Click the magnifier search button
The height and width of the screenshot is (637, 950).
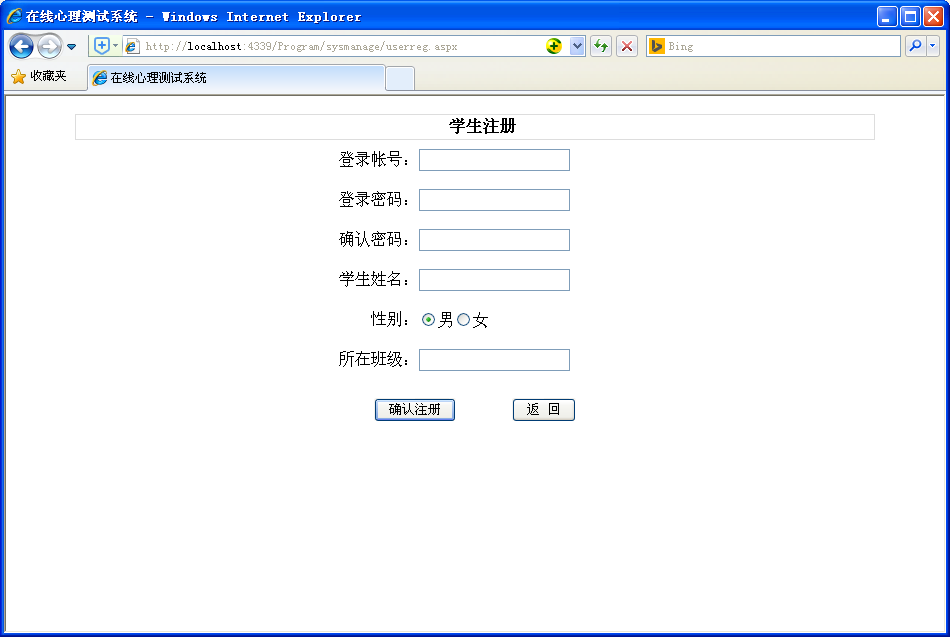[915, 46]
